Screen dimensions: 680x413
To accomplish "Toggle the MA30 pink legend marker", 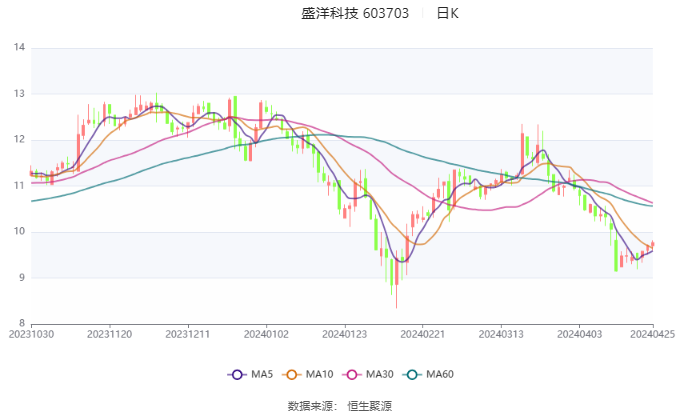I will point(352,374).
